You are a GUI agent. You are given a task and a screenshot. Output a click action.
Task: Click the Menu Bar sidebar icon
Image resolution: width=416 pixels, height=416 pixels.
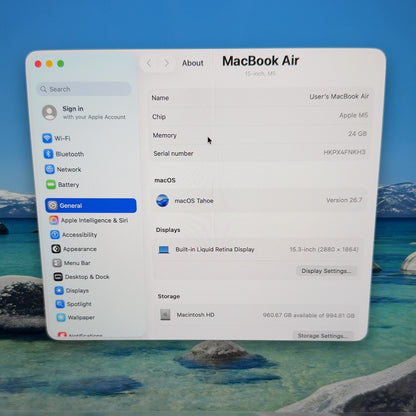(57, 263)
